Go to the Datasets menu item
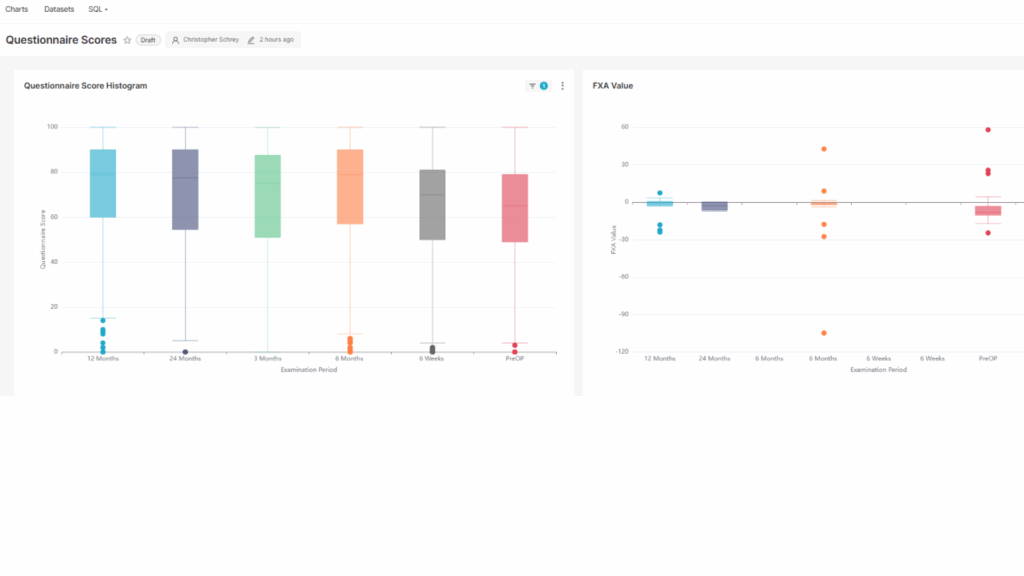Viewport: 1024px width, 576px height. [x=59, y=9]
